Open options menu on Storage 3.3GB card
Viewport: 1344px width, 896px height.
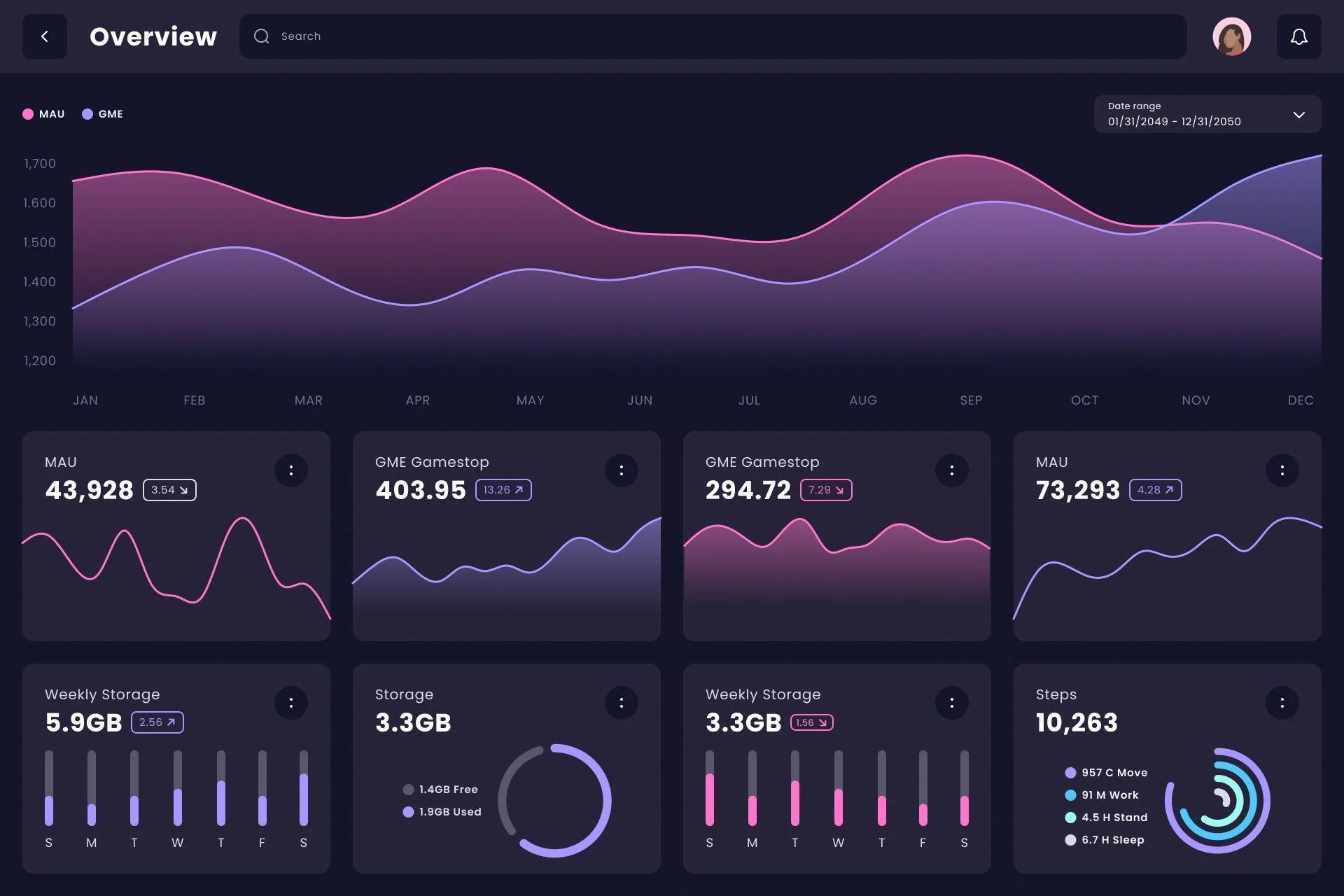(x=622, y=703)
